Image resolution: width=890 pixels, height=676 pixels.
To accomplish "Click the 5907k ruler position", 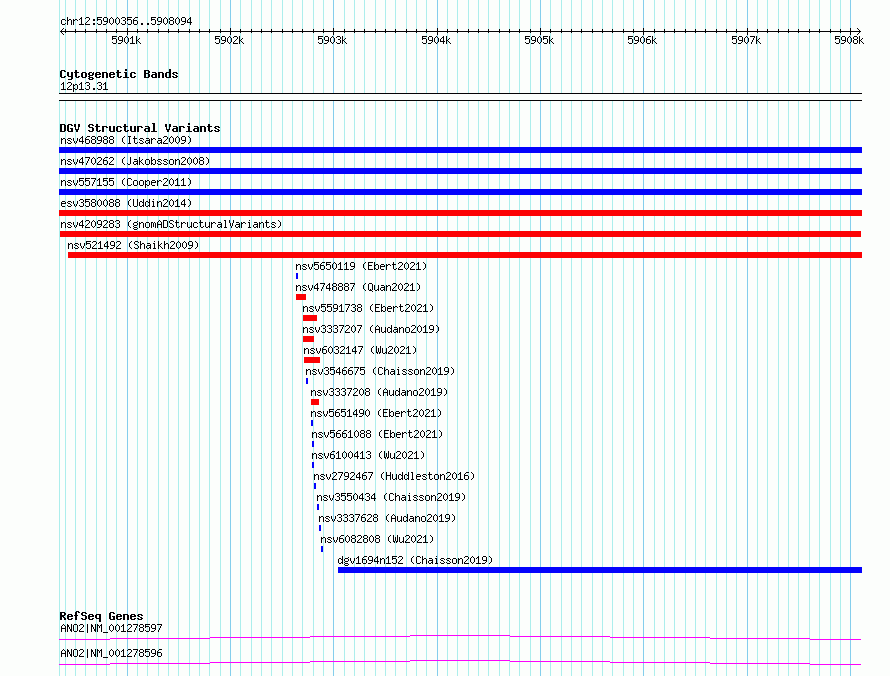I will point(746,40).
